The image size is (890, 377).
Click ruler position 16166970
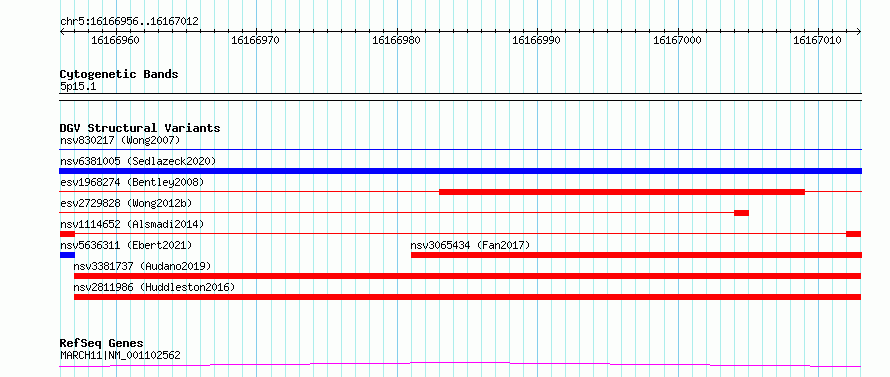tap(256, 40)
